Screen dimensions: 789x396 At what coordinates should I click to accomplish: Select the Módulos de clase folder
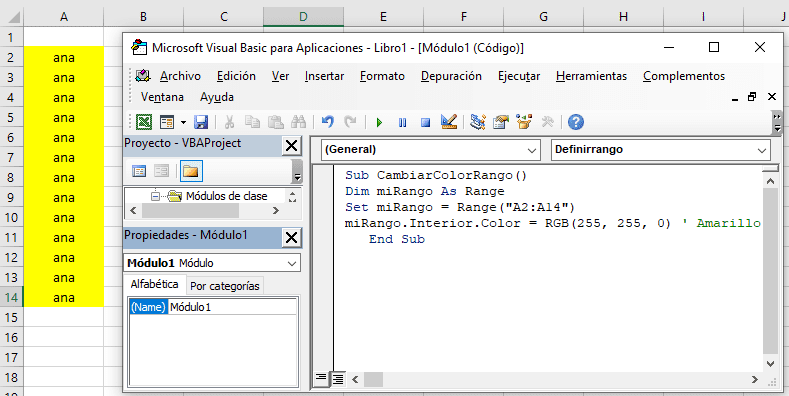226,196
